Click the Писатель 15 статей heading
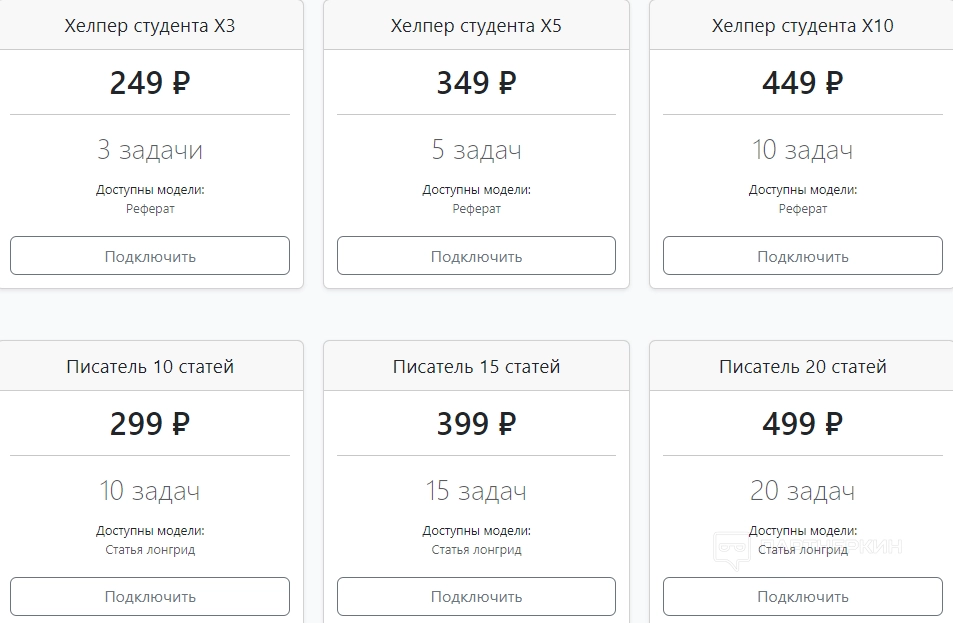This screenshot has height=623, width=953. 476,367
